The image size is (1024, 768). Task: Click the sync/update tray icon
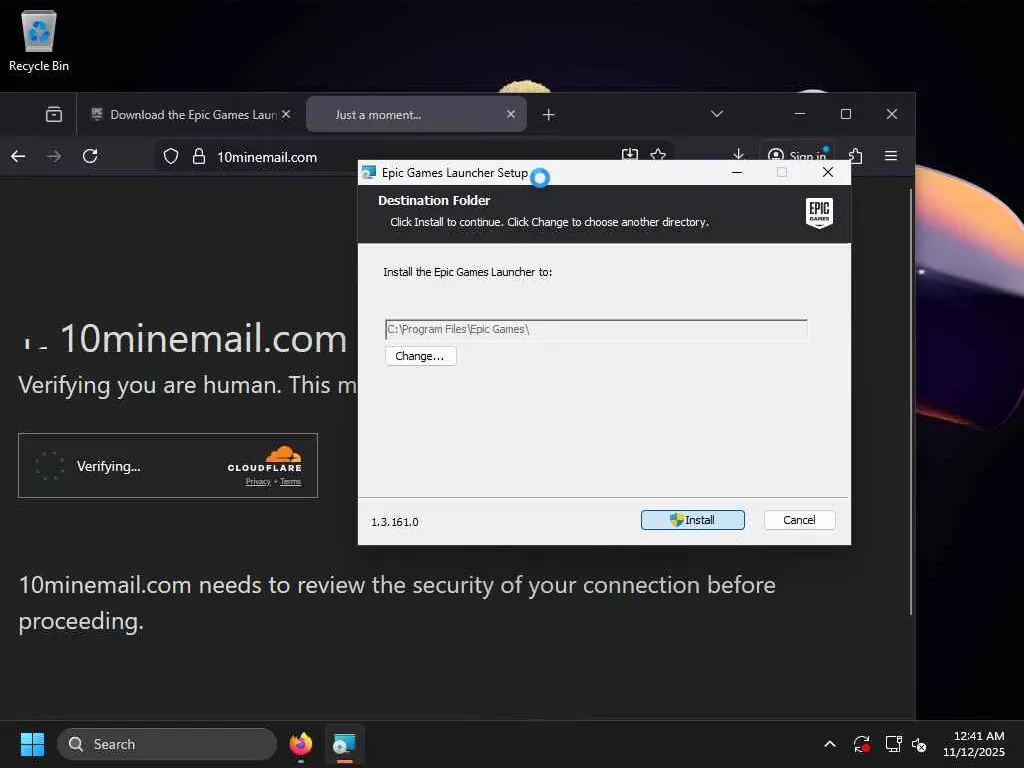coord(861,744)
